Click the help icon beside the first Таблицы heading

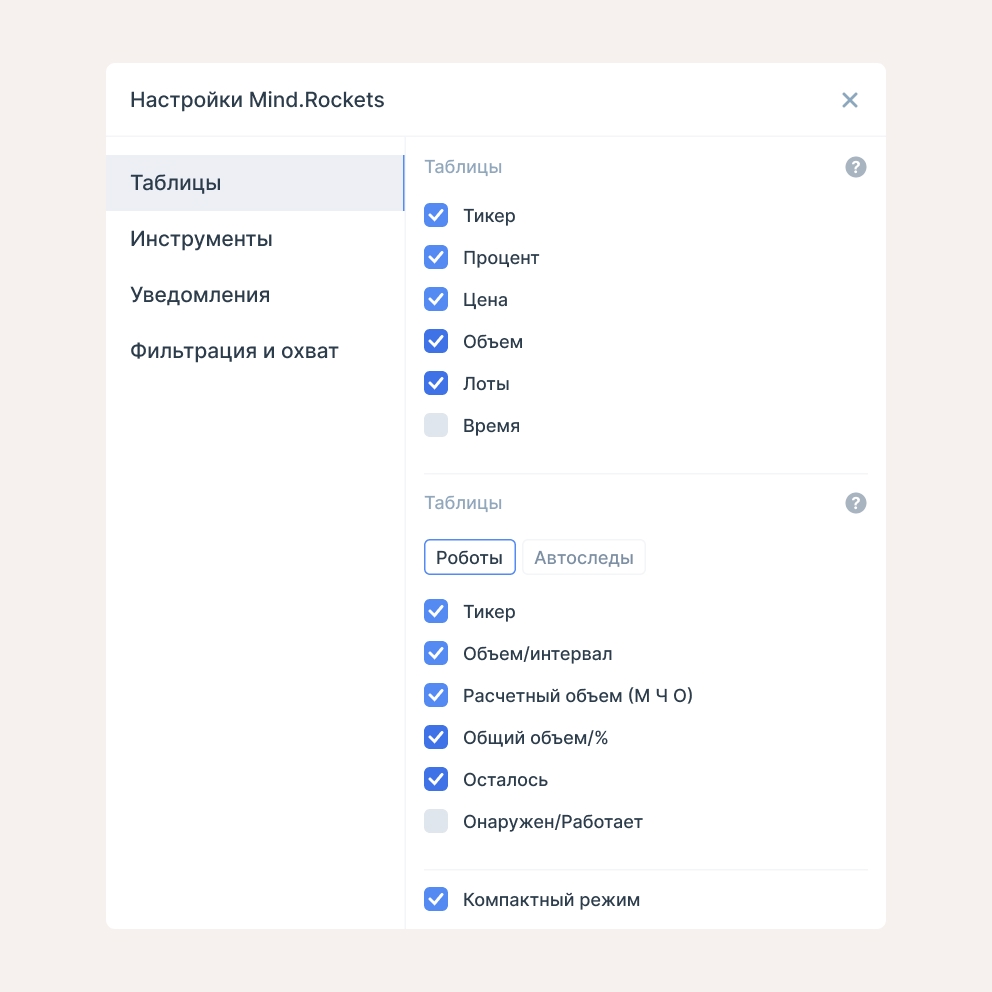tap(855, 167)
